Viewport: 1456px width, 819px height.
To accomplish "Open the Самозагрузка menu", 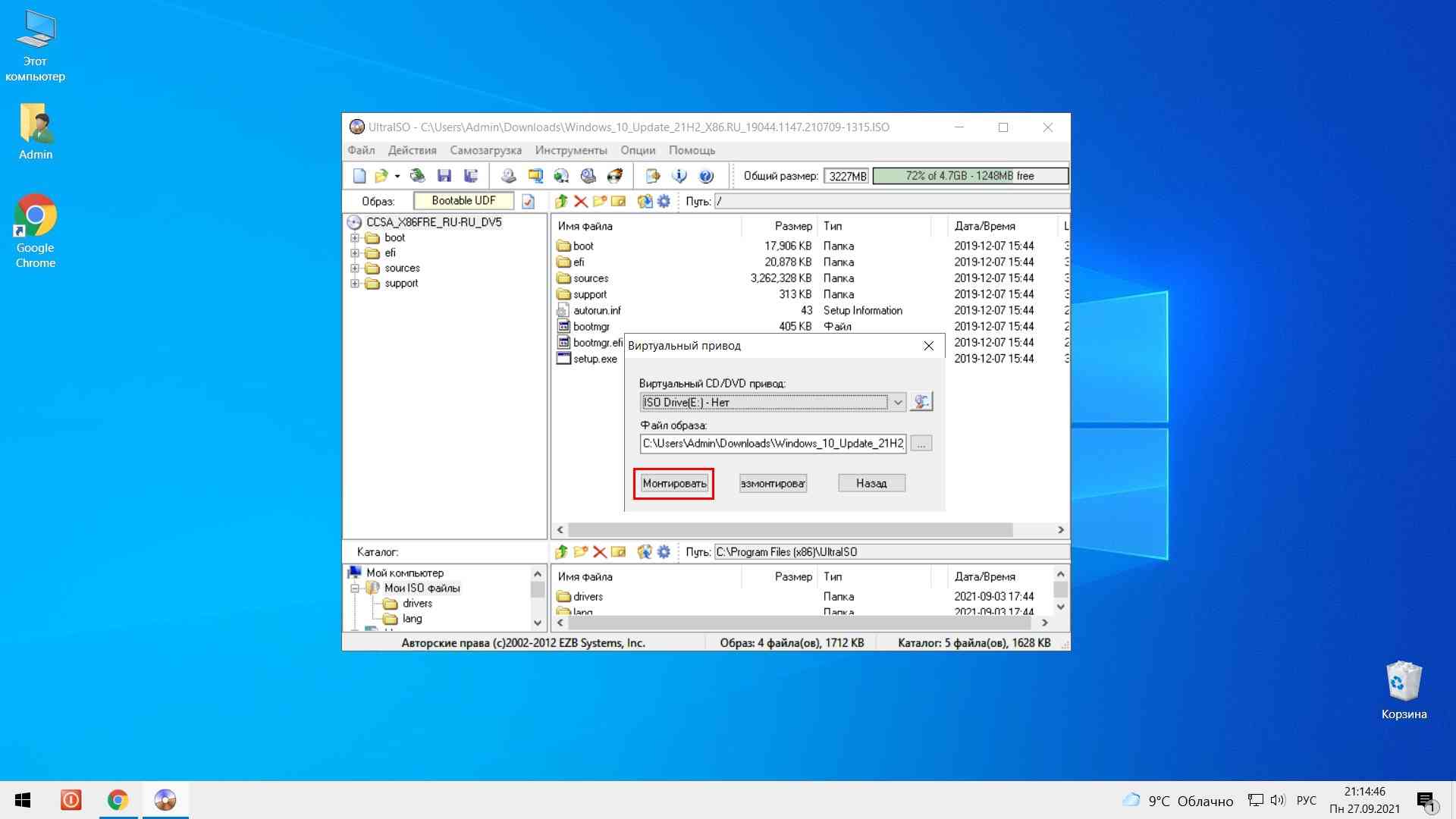I will tap(485, 150).
